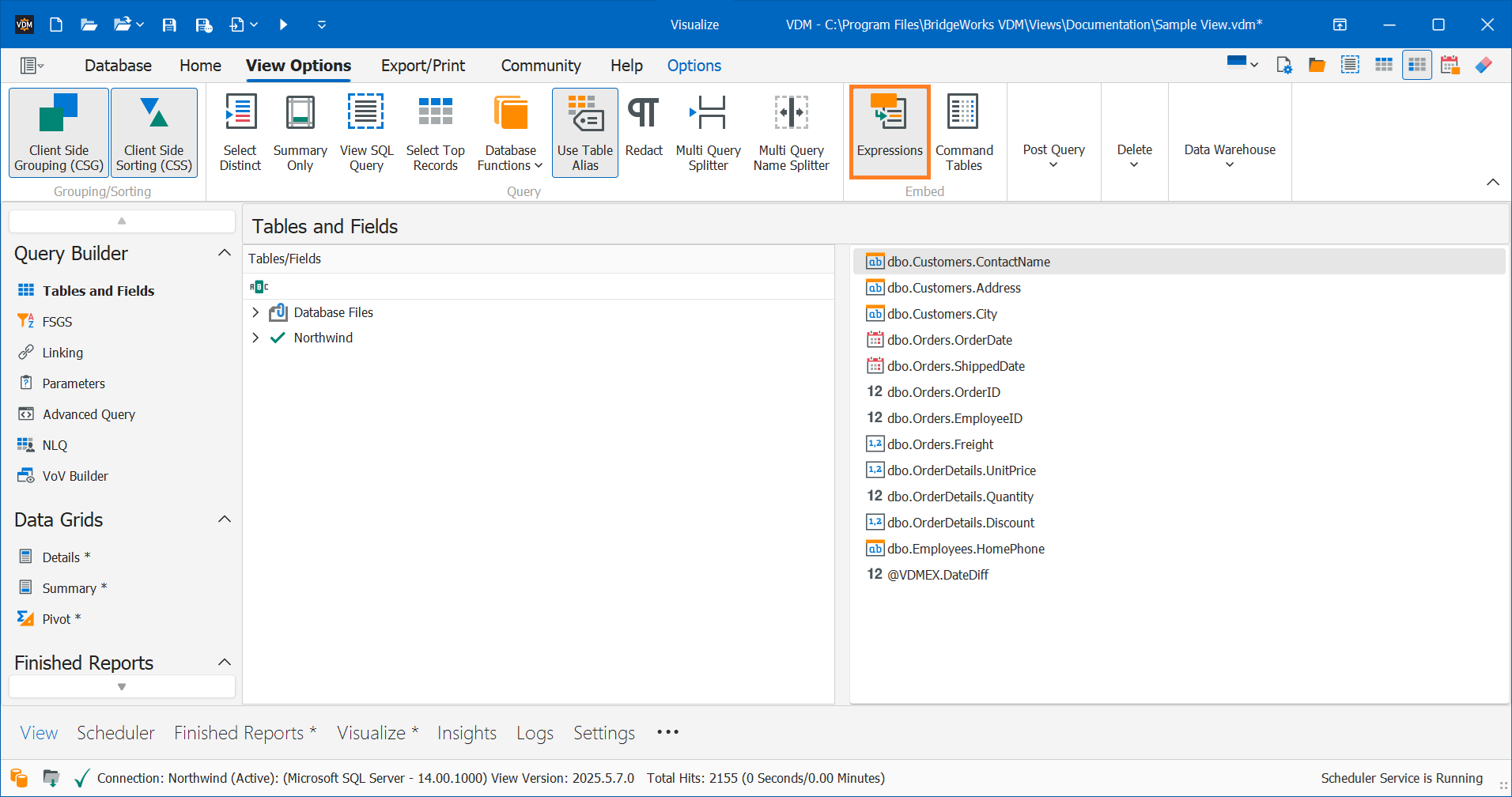Open Database Functions dropdown
The height and width of the screenshot is (797, 1512).
pyautogui.click(x=510, y=132)
